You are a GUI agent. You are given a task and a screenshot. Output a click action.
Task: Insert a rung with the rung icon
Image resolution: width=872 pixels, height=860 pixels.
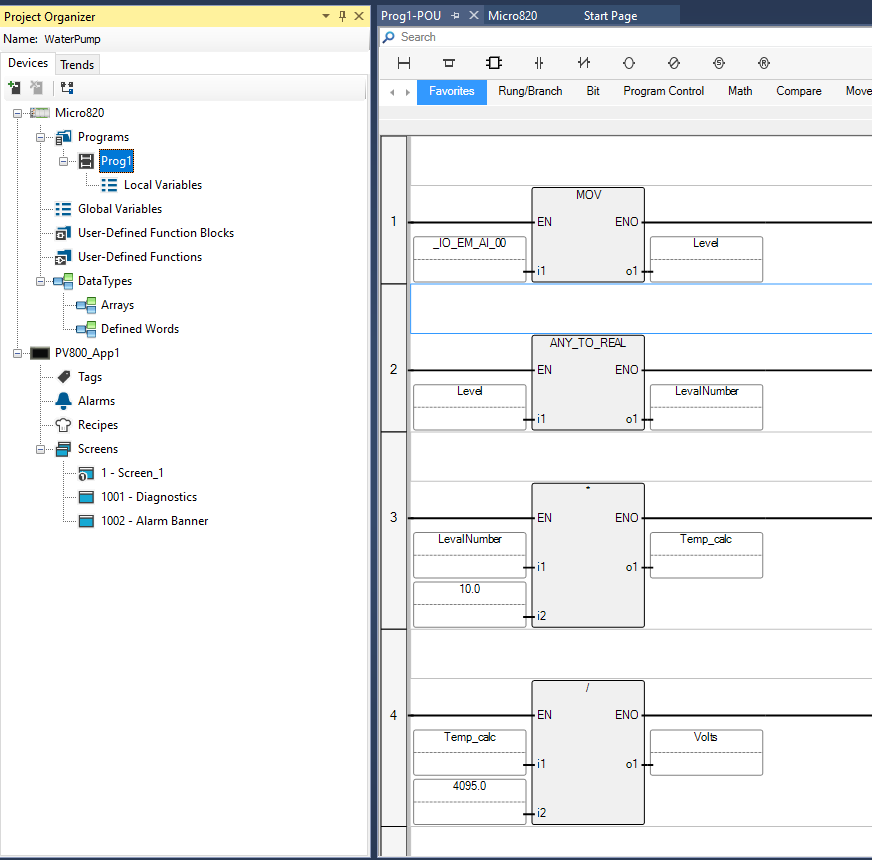[404, 63]
